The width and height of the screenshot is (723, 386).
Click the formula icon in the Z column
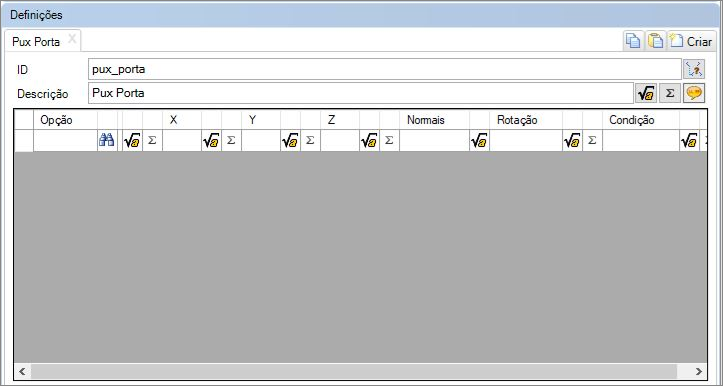click(x=369, y=141)
